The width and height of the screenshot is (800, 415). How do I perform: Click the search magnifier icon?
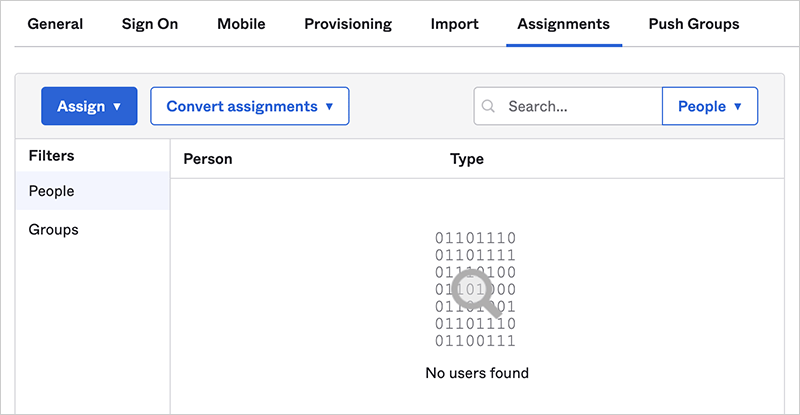pyautogui.click(x=489, y=106)
